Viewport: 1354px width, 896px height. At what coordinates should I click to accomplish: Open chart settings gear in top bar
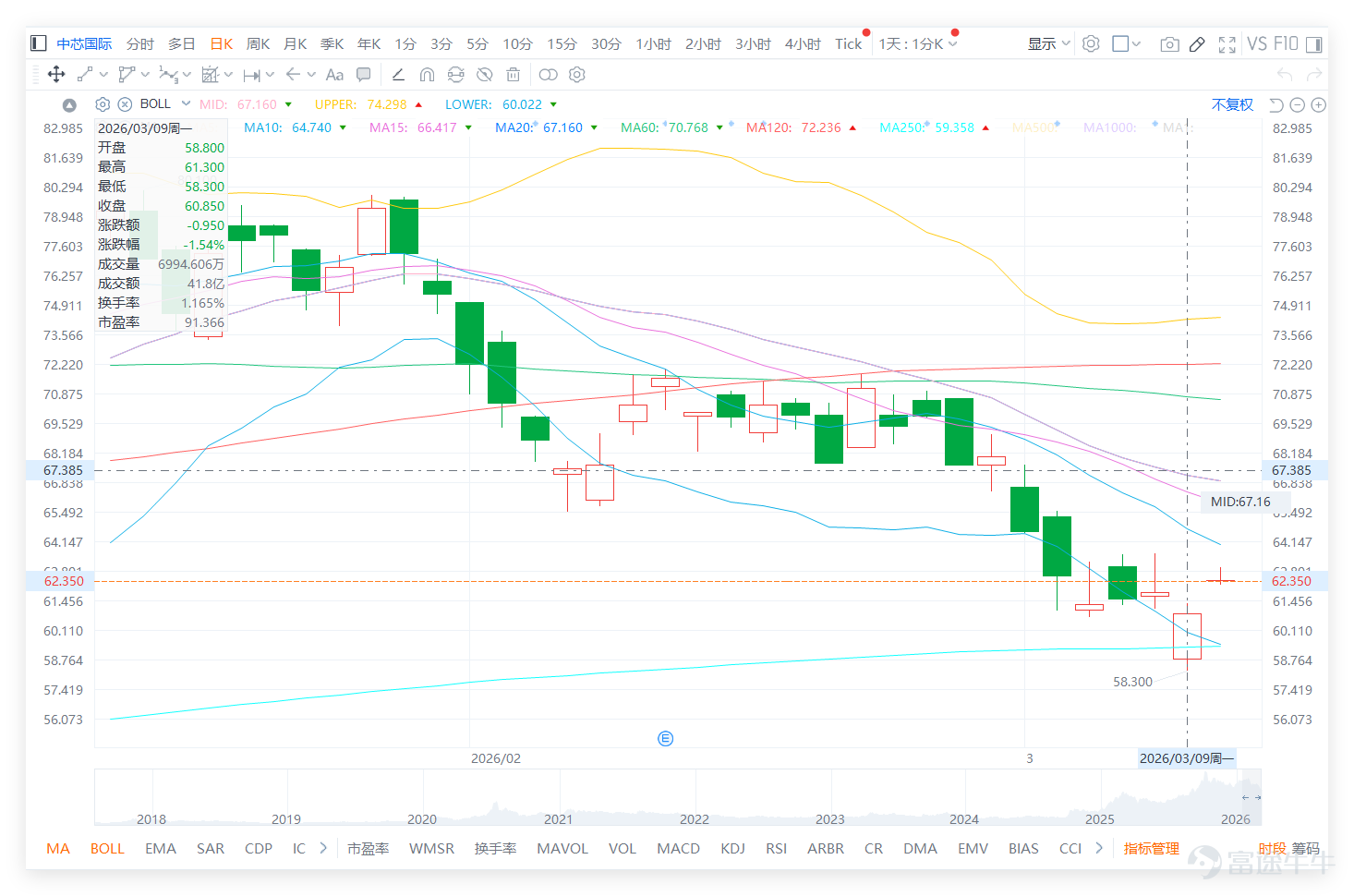(1091, 43)
